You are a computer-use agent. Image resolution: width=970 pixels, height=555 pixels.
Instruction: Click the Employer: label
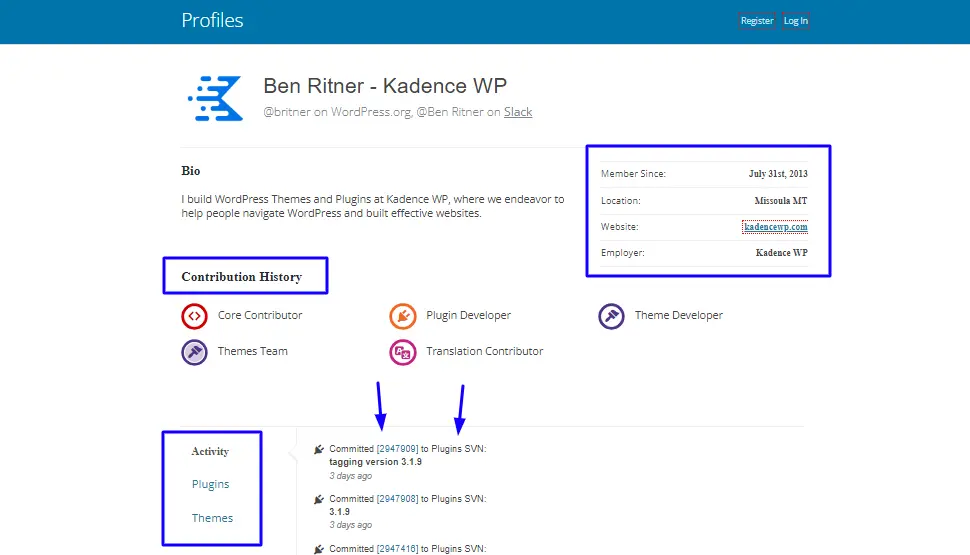point(622,252)
